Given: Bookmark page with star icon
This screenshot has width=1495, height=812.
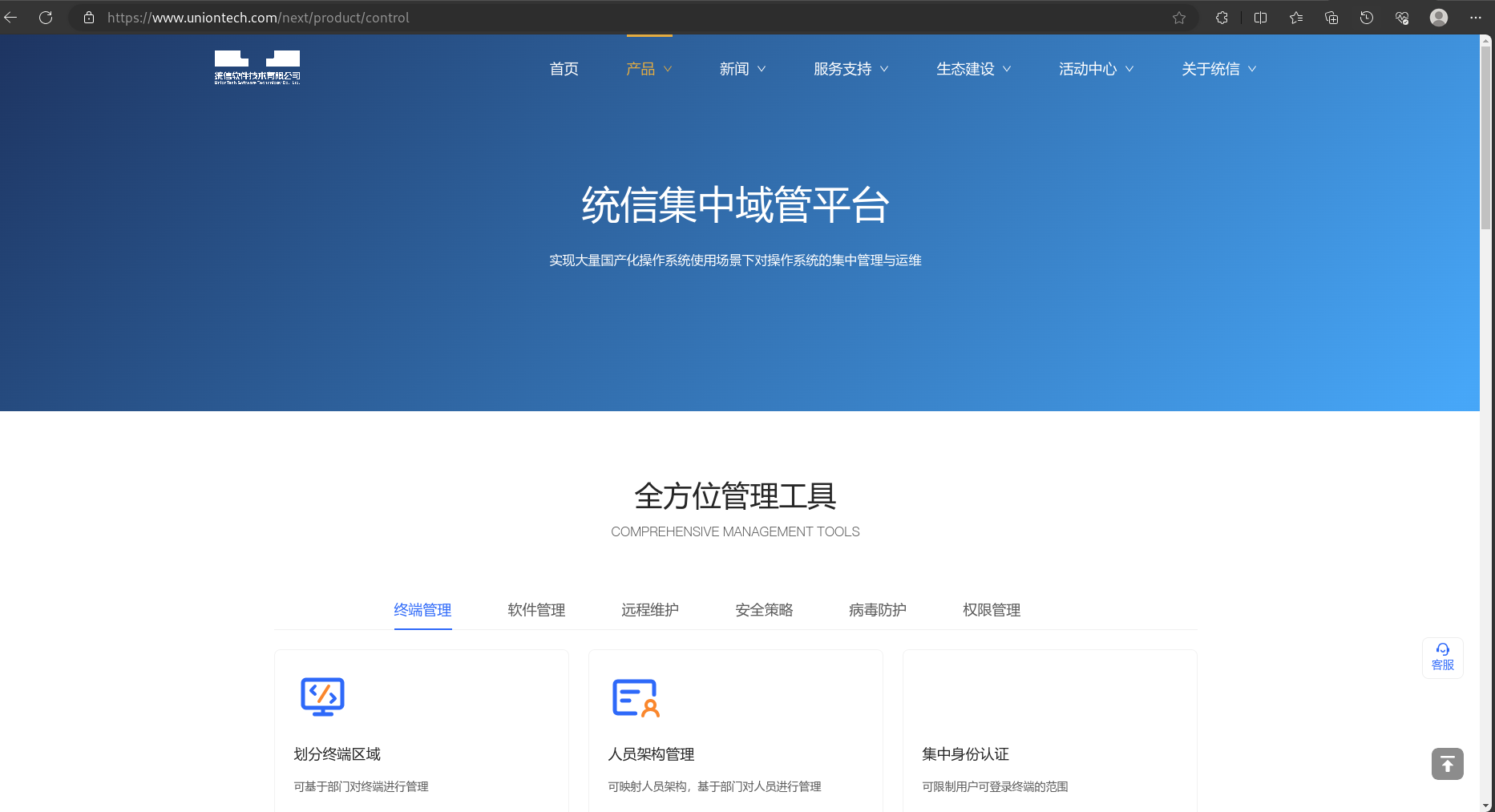Looking at the screenshot, I should click(1179, 18).
